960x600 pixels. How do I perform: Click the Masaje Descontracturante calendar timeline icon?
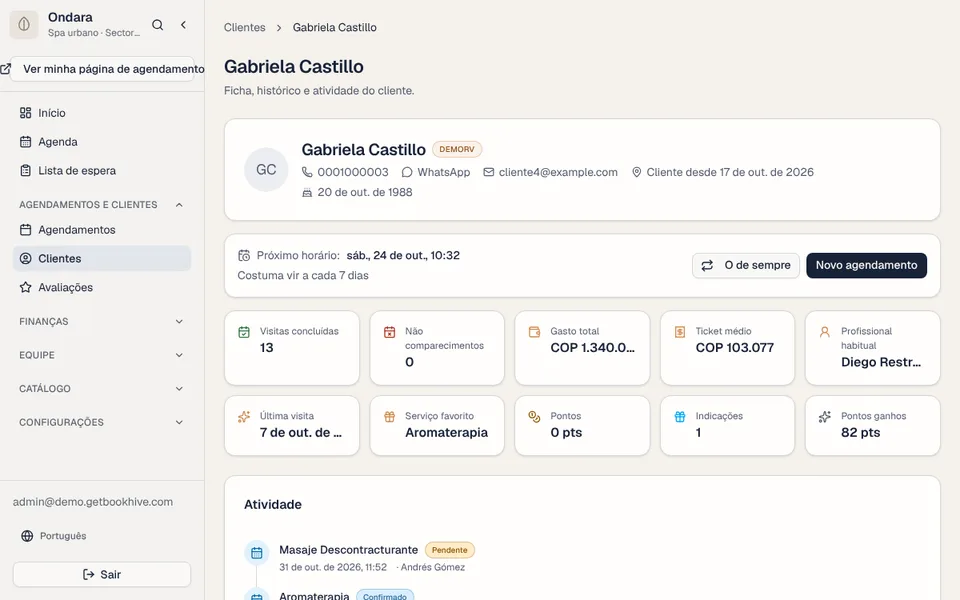[257, 552]
